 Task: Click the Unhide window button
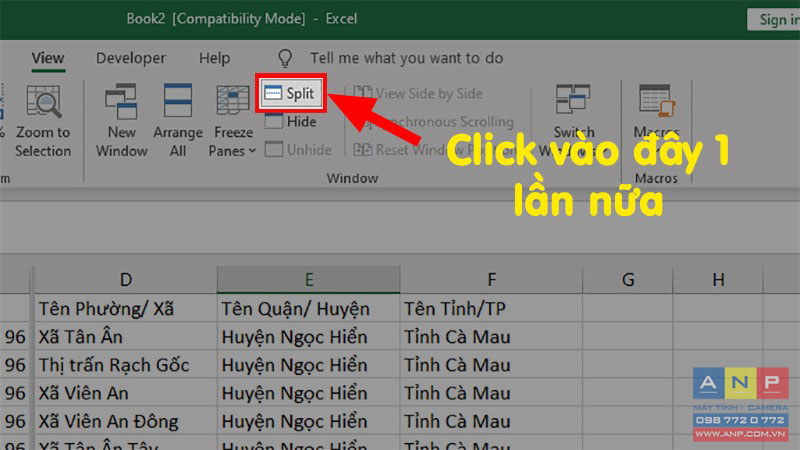tap(298, 149)
